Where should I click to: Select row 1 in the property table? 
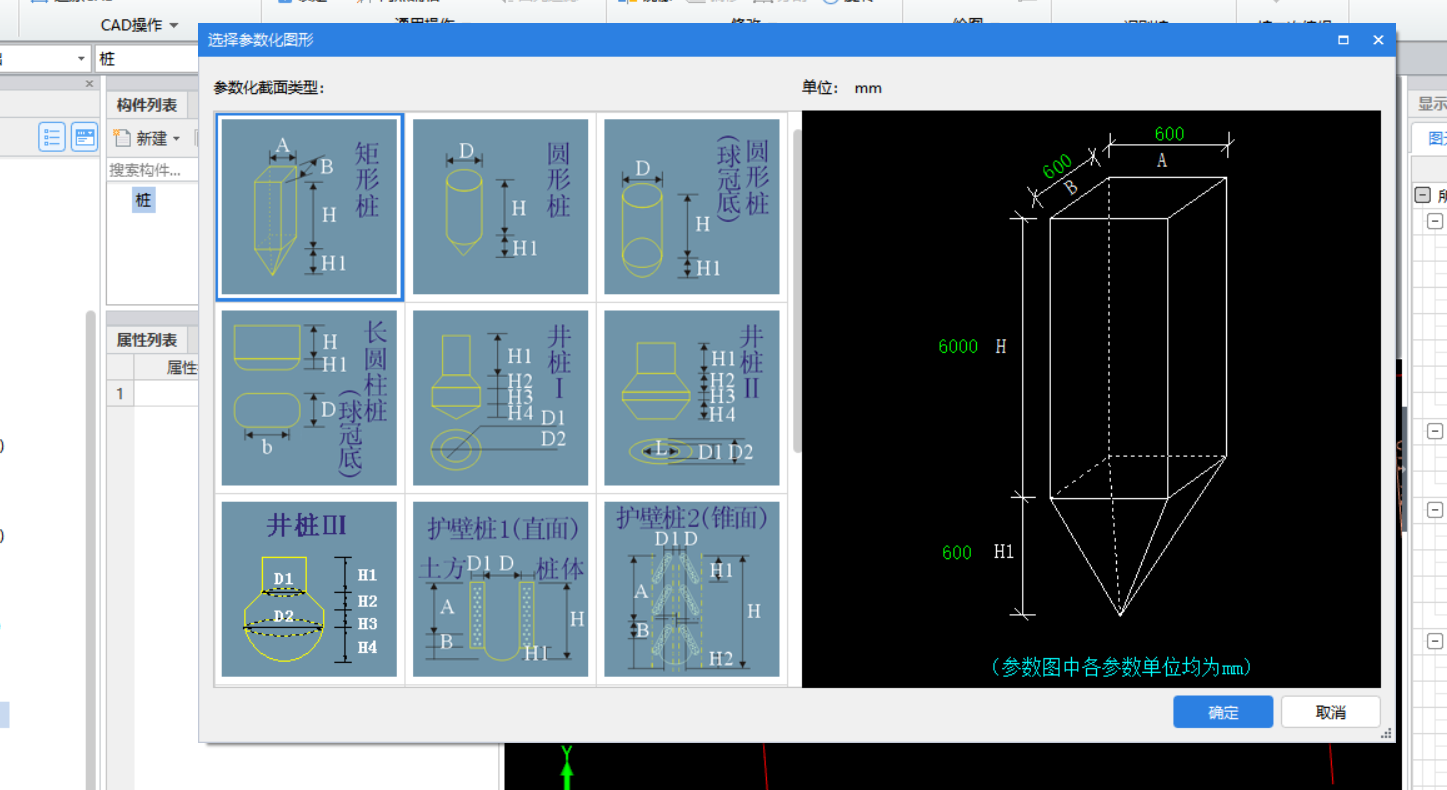[x=120, y=393]
